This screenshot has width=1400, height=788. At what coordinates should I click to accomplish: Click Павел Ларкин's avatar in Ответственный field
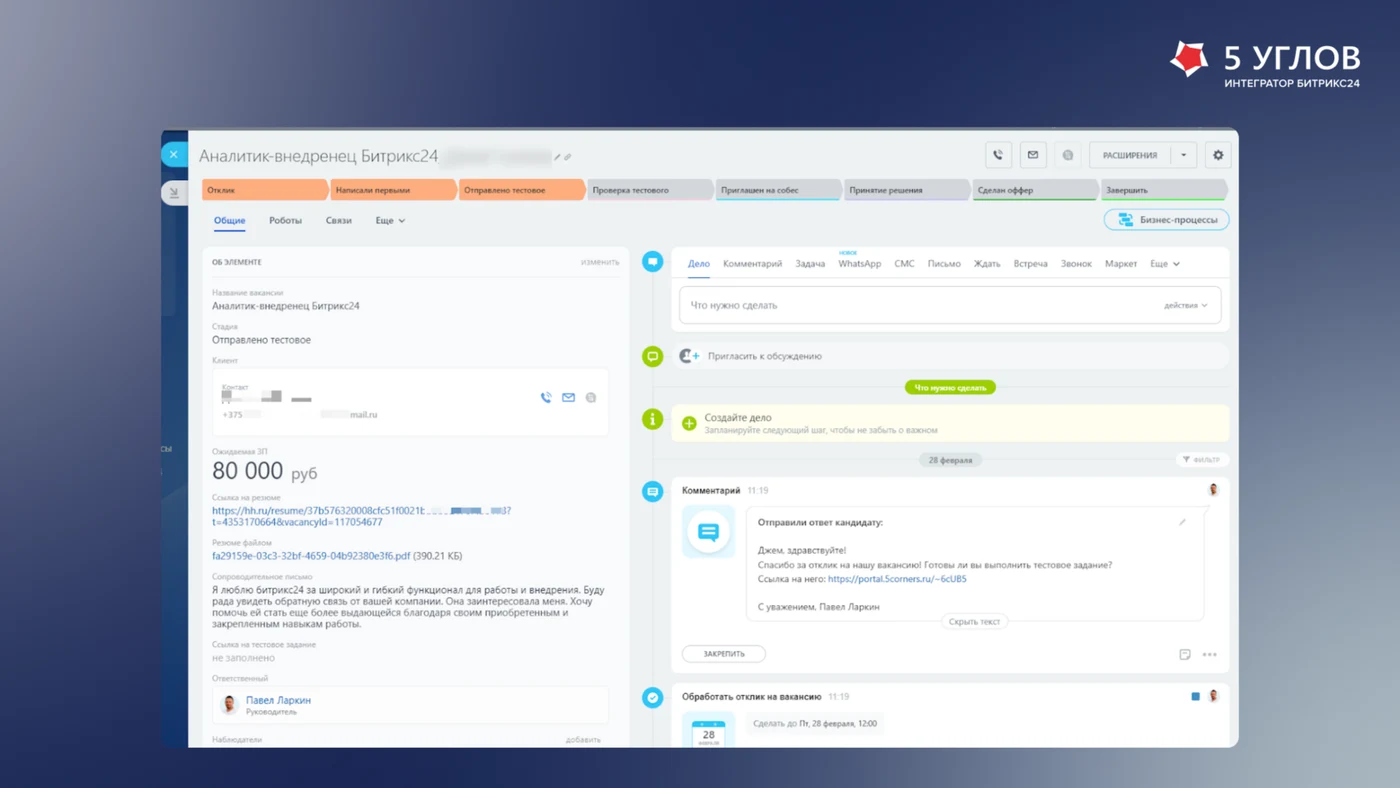pyautogui.click(x=229, y=705)
